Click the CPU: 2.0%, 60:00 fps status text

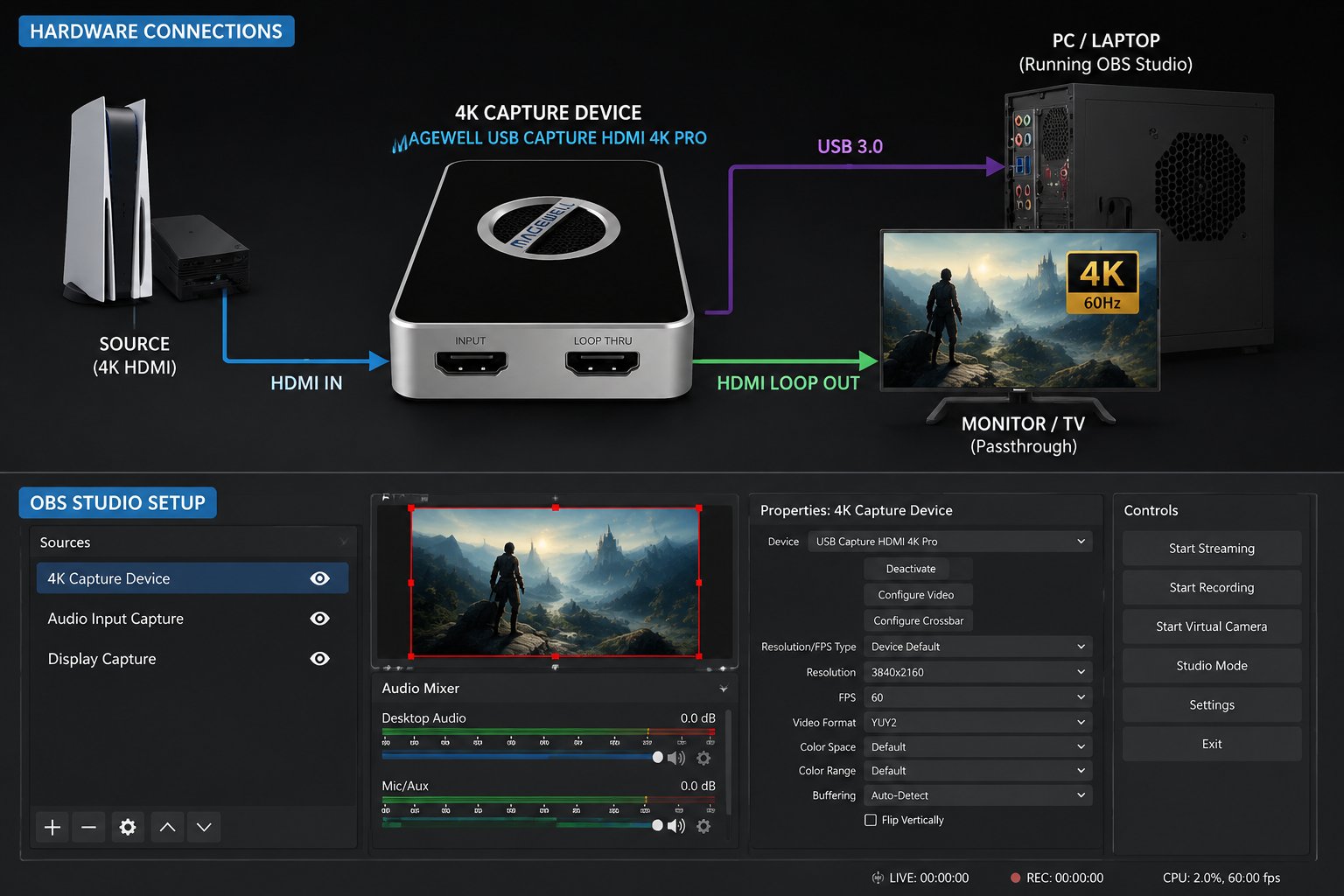point(1221,878)
